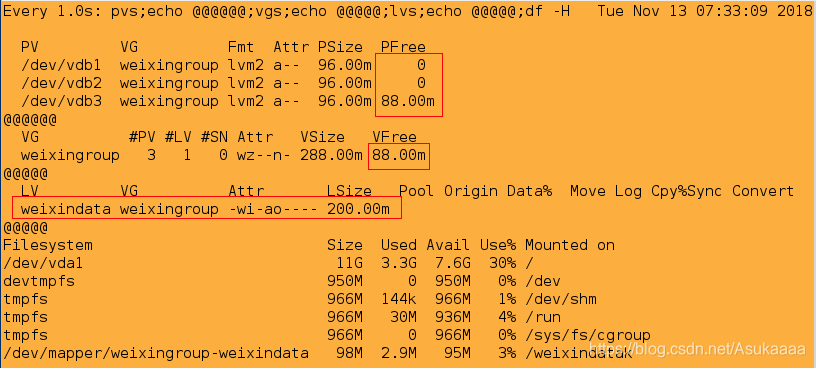Select logical volume name 'weixindata'

66,210
